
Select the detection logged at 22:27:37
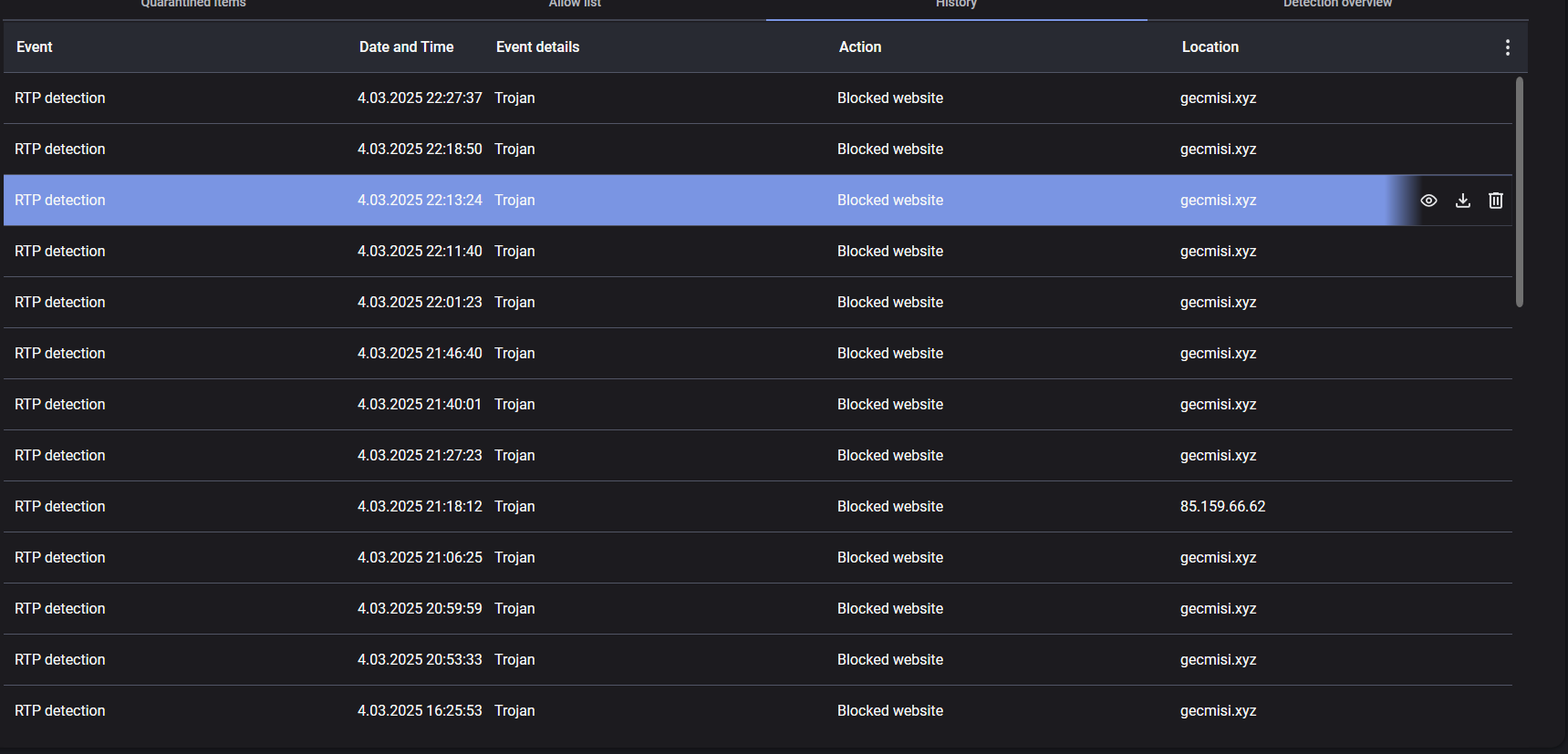pyautogui.click(x=420, y=98)
